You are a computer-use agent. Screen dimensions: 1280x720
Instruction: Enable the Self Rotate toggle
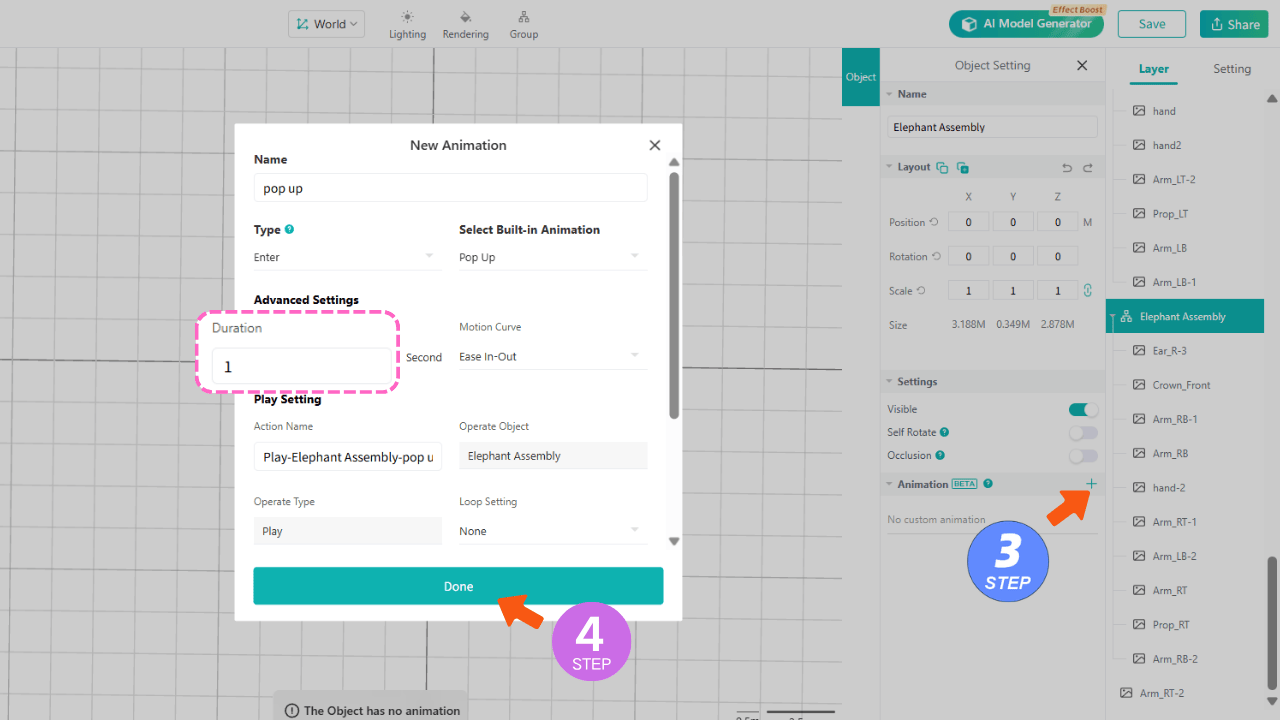(1083, 432)
